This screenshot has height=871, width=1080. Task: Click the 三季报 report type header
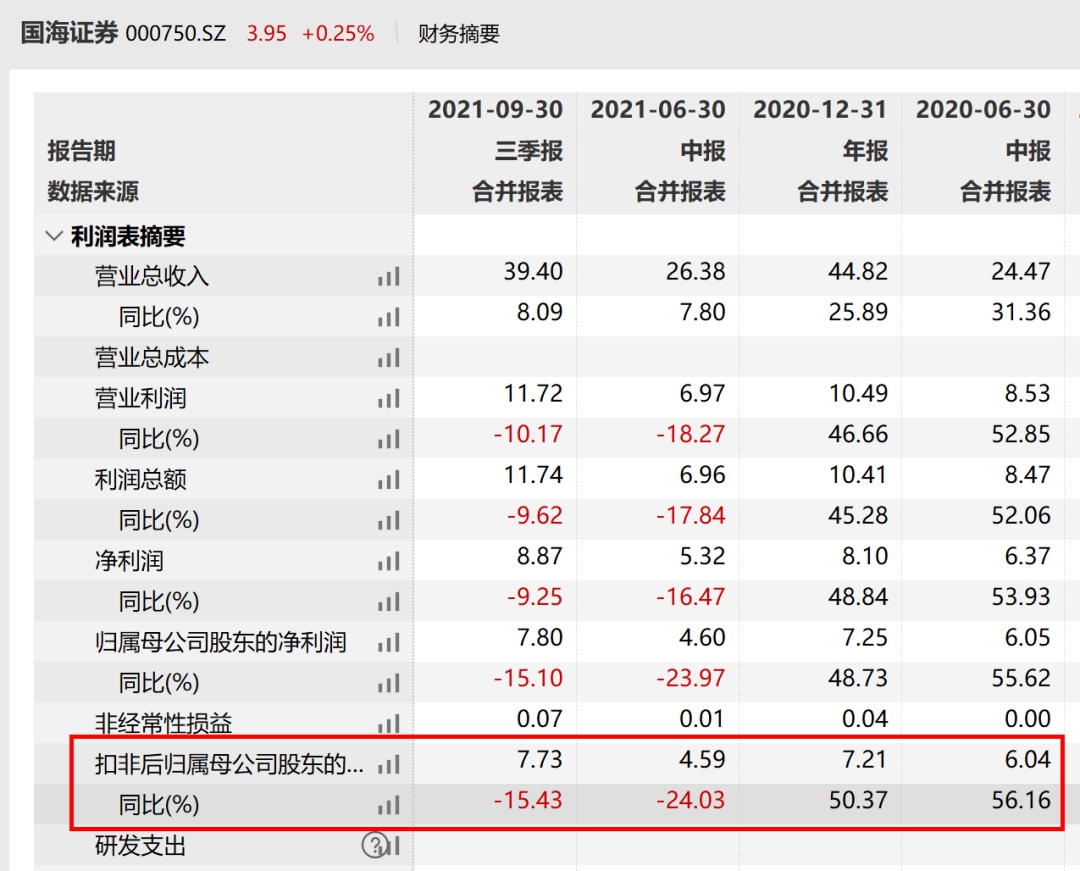[x=529, y=151]
